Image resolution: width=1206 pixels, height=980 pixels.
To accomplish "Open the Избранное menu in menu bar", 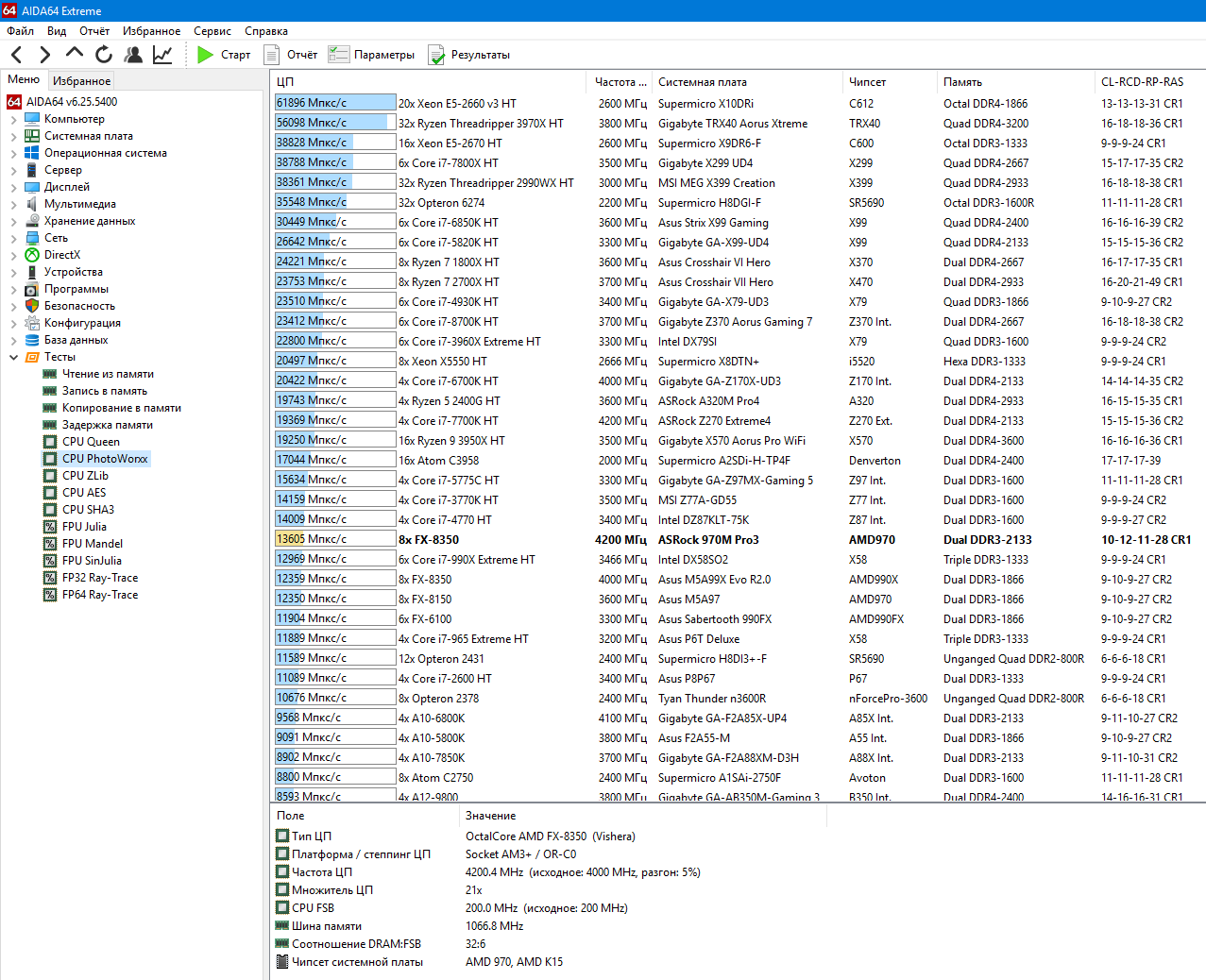I will click(x=152, y=31).
